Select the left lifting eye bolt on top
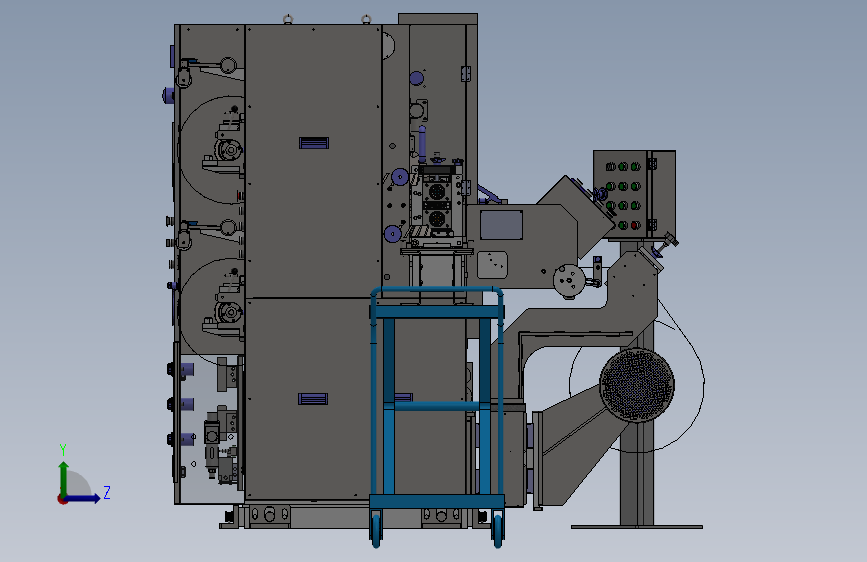This screenshot has width=867, height=562. point(288,19)
